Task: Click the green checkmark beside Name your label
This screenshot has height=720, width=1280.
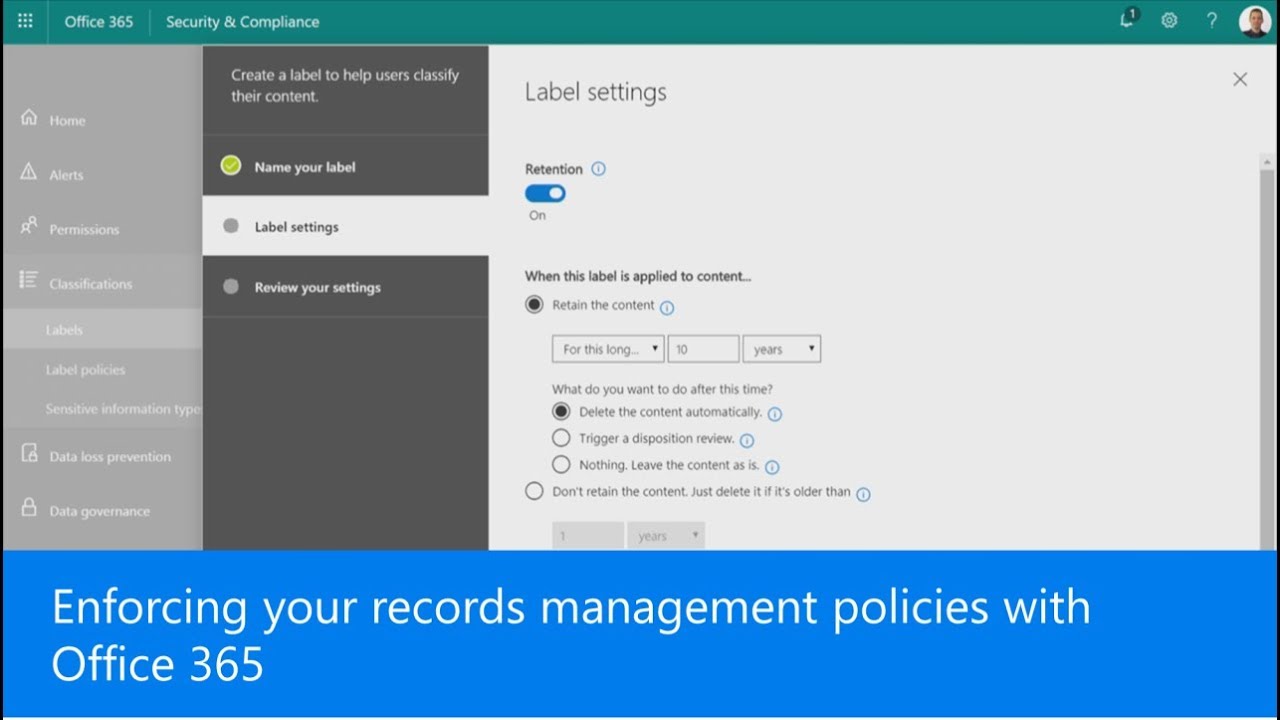Action: [231, 166]
